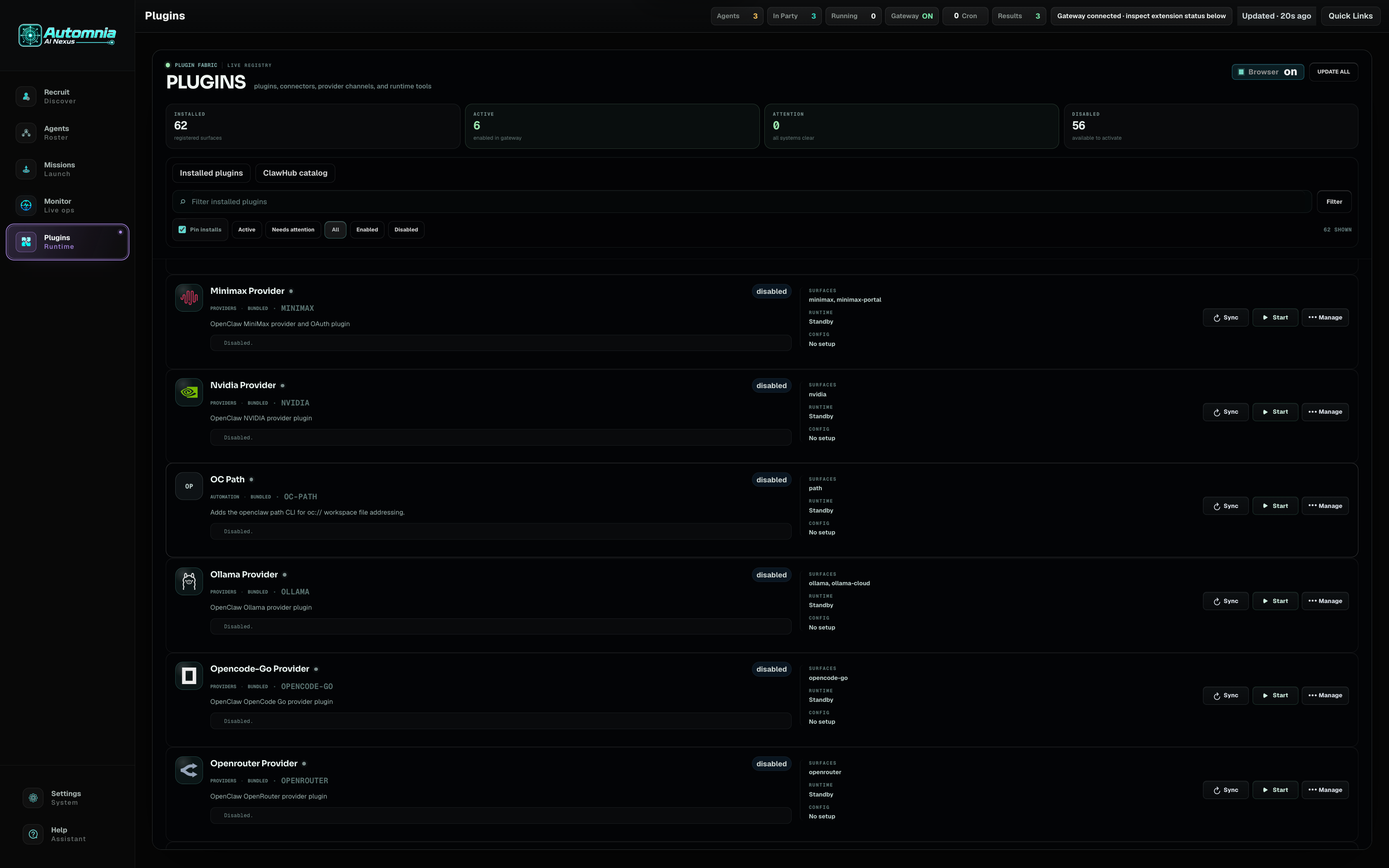Sync the Openrouter Provider plugin

pos(1225,790)
